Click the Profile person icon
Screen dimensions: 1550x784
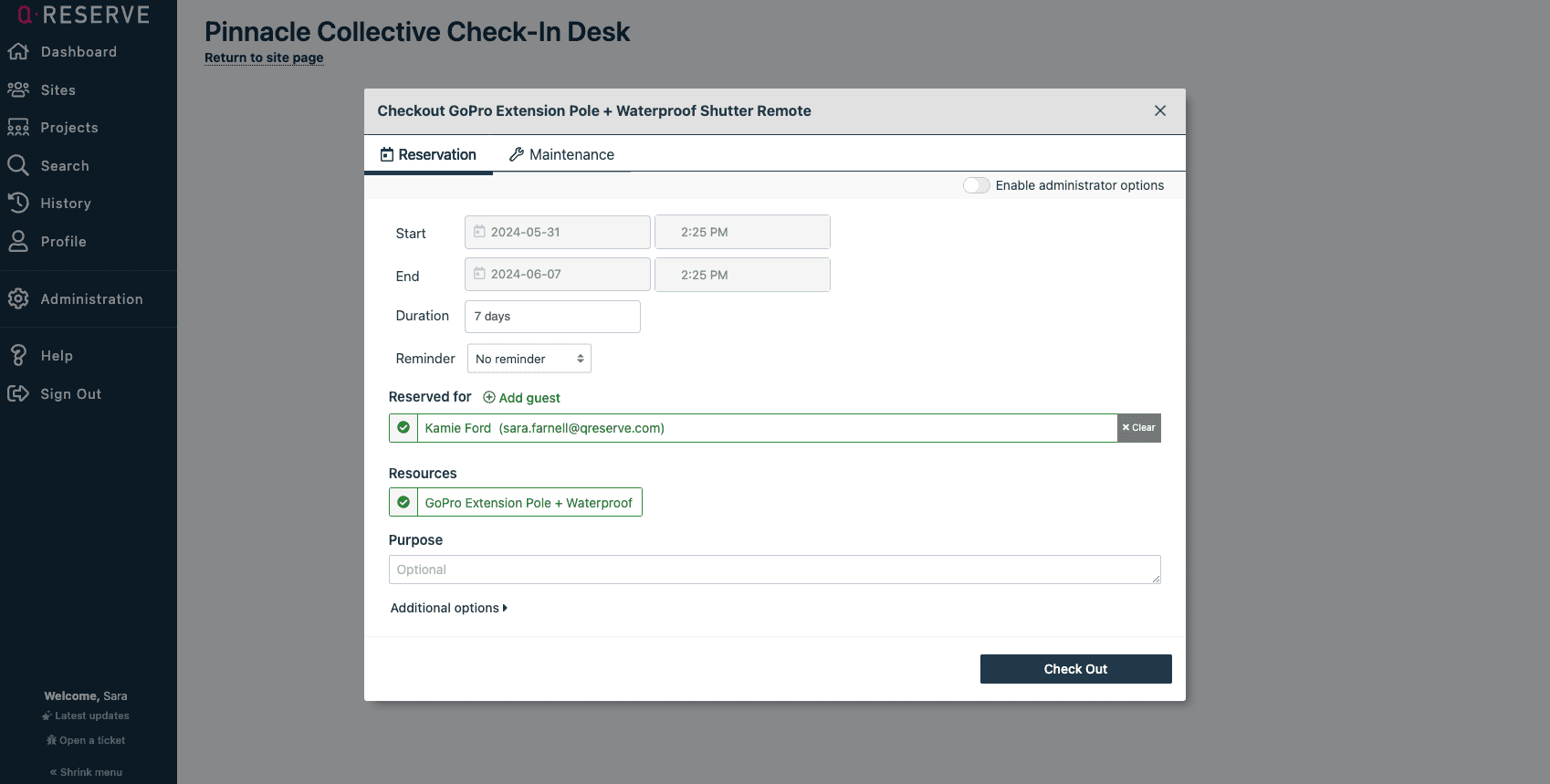(x=18, y=241)
